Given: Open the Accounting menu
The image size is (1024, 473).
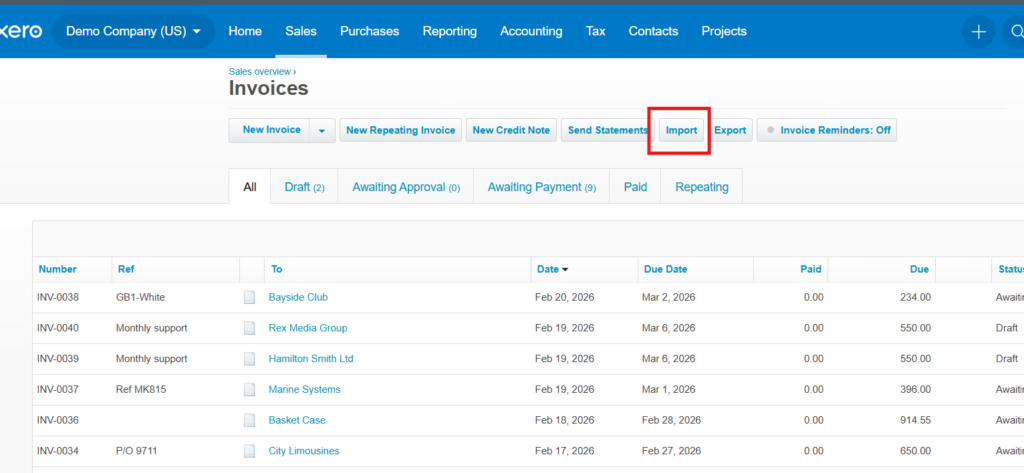Looking at the screenshot, I should point(531,31).
